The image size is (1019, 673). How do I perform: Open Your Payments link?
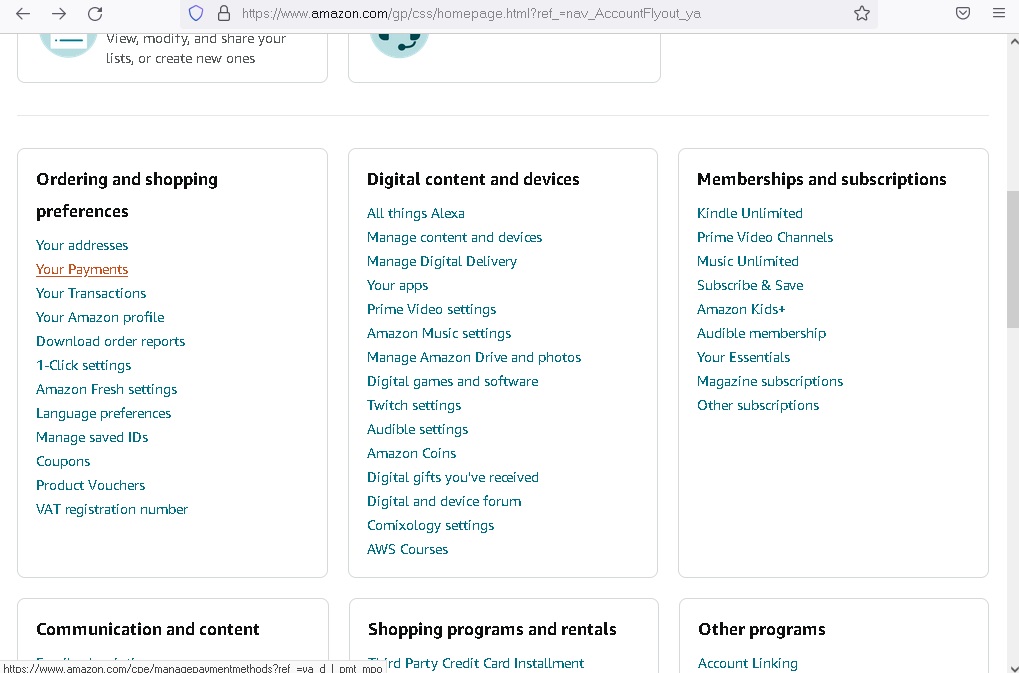pyautogui.click(x=82, y=270)
